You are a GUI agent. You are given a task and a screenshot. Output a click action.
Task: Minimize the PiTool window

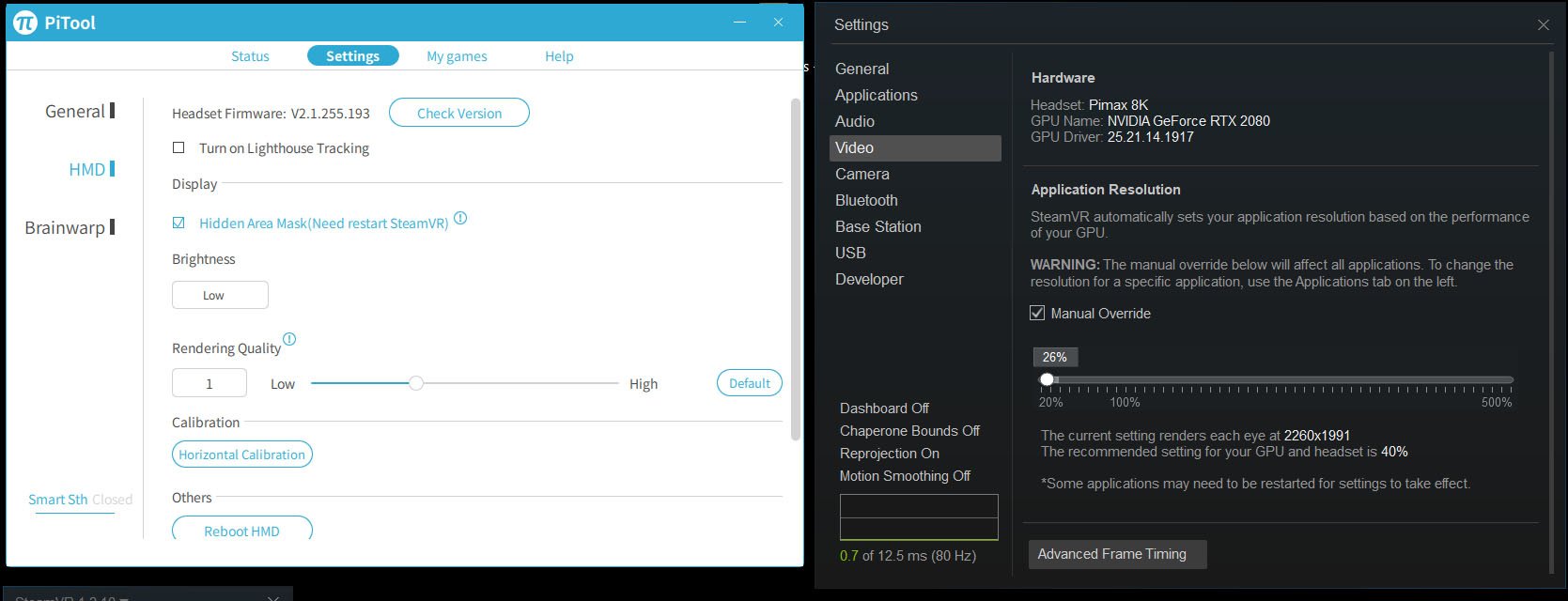coord(741,22)
